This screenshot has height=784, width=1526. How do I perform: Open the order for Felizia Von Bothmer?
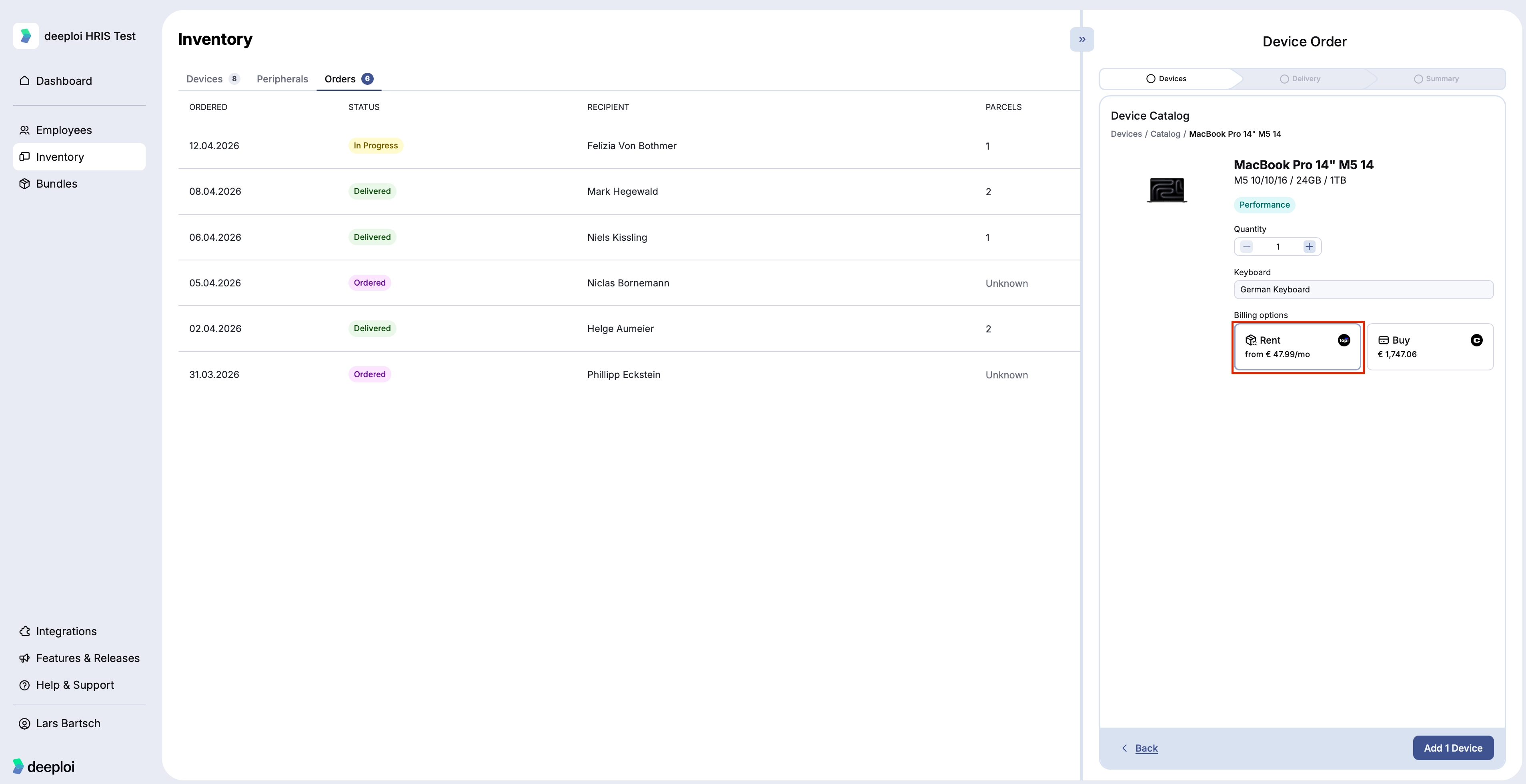(x=629, y=146)
